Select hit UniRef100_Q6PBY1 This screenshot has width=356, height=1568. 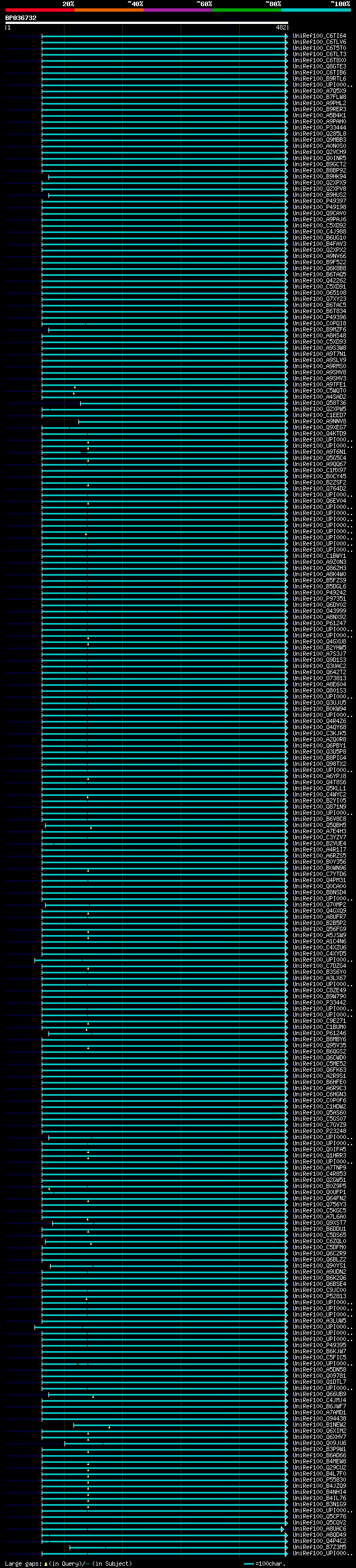tap(319, 746)
